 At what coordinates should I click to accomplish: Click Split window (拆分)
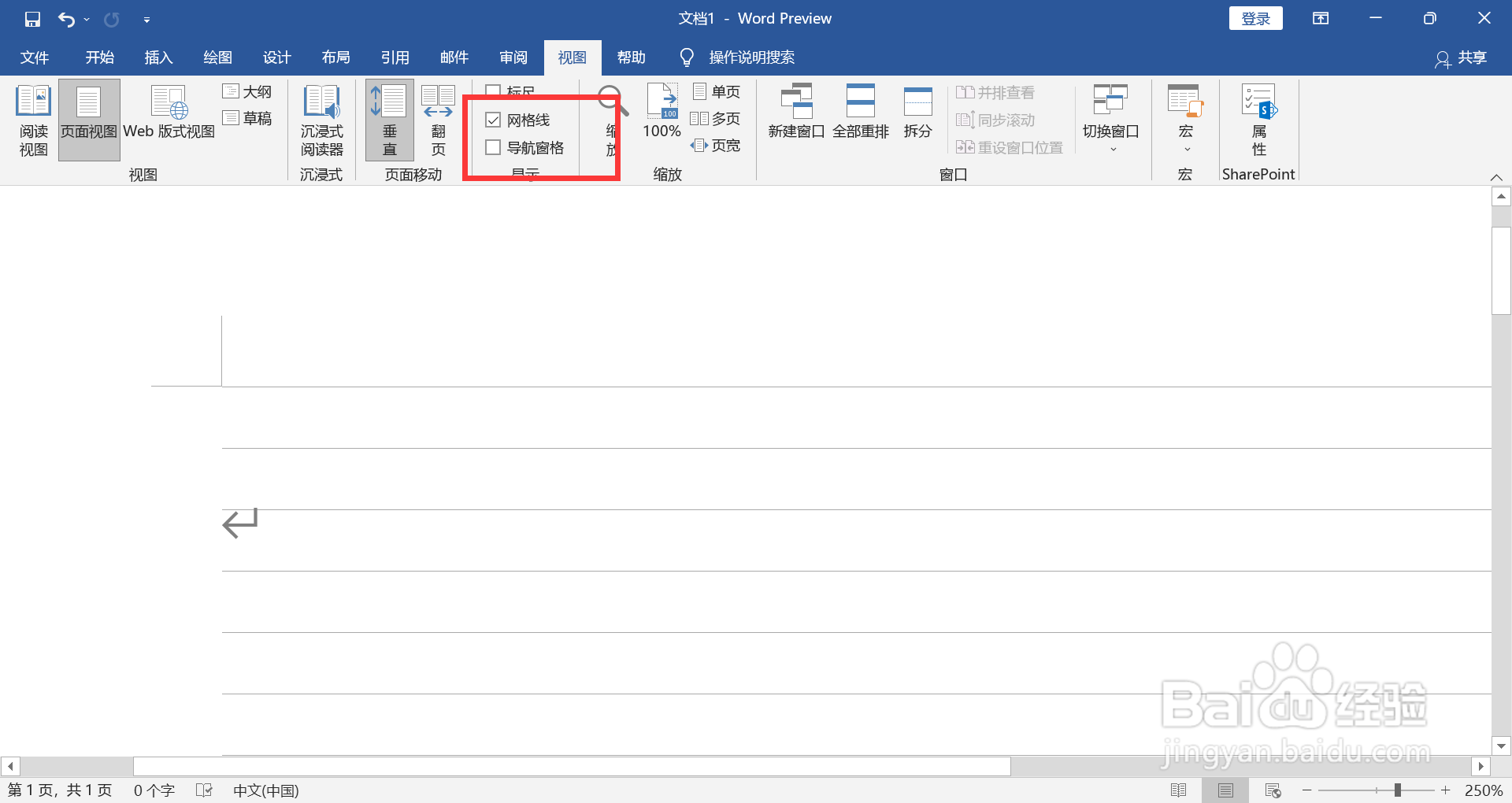point(917,113)
